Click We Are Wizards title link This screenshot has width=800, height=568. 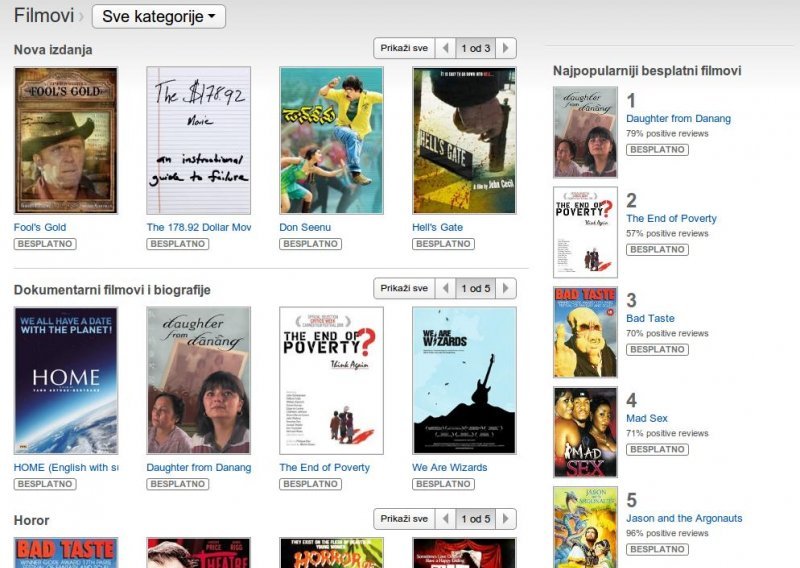click(449, 467)
